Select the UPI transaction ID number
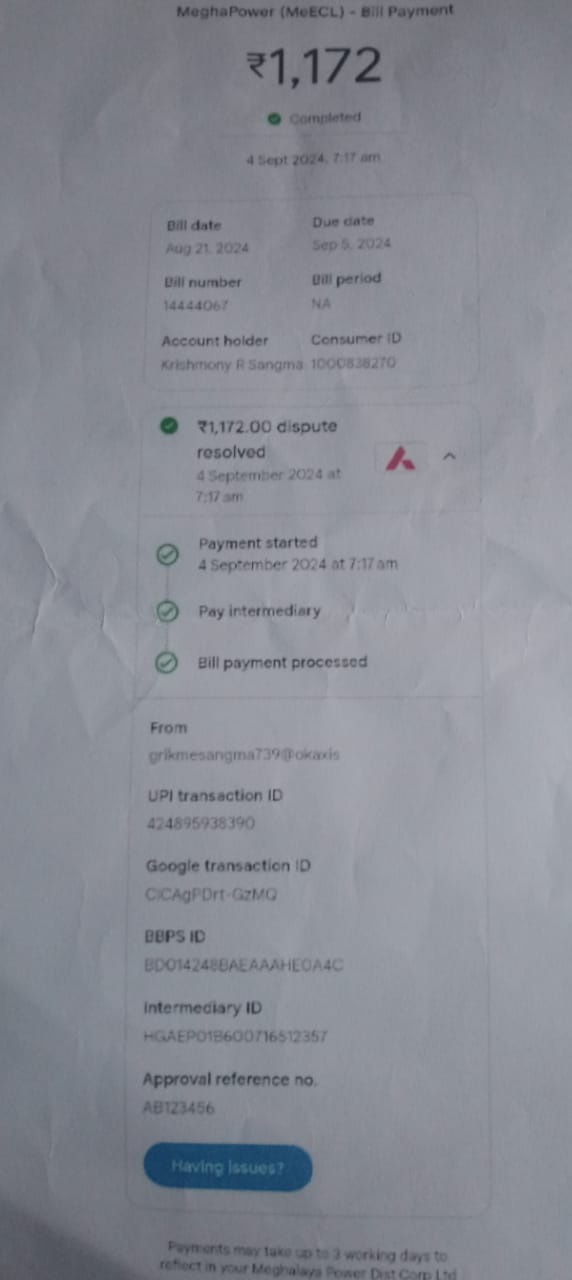The height and width of the screenshot is (1280, 572). point(201,824)
